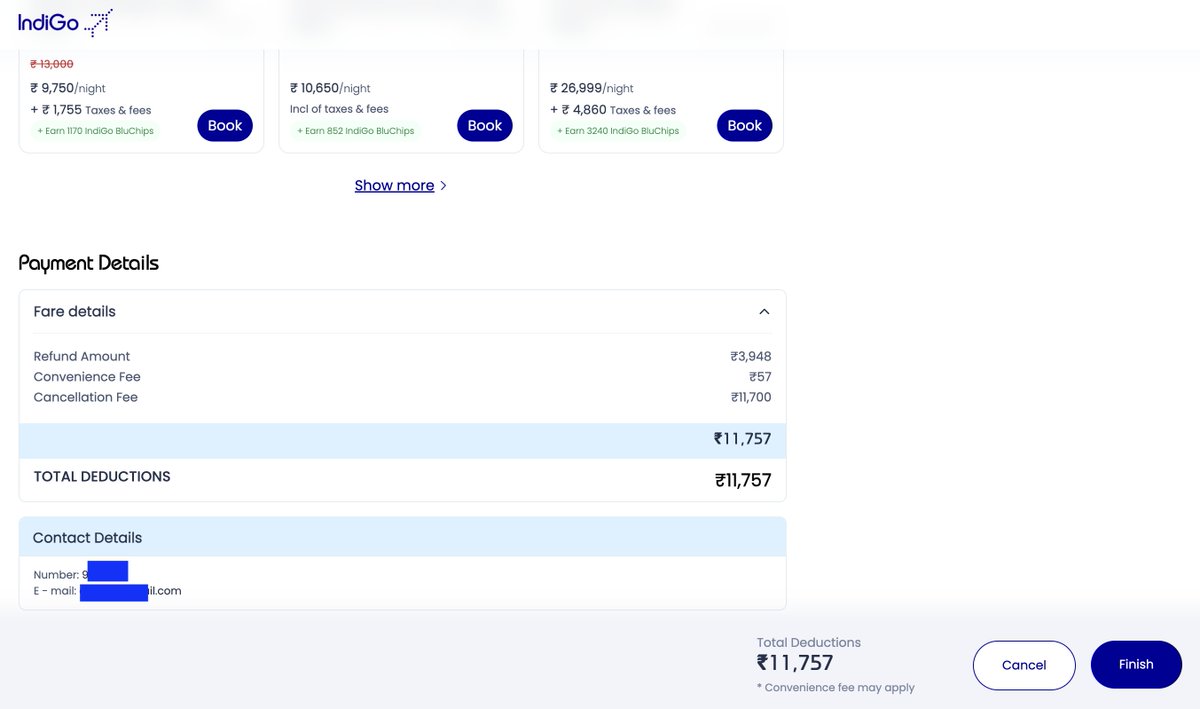Click the Cancellation Fee amount ₹11,700
Image resolution: width=1200 pixels, height=709 pixels.
tap(751, 397)
